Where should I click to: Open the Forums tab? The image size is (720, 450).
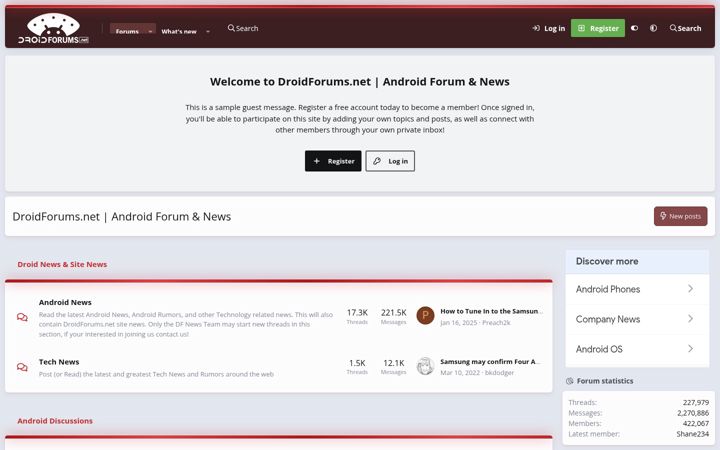tap(127, 31)
